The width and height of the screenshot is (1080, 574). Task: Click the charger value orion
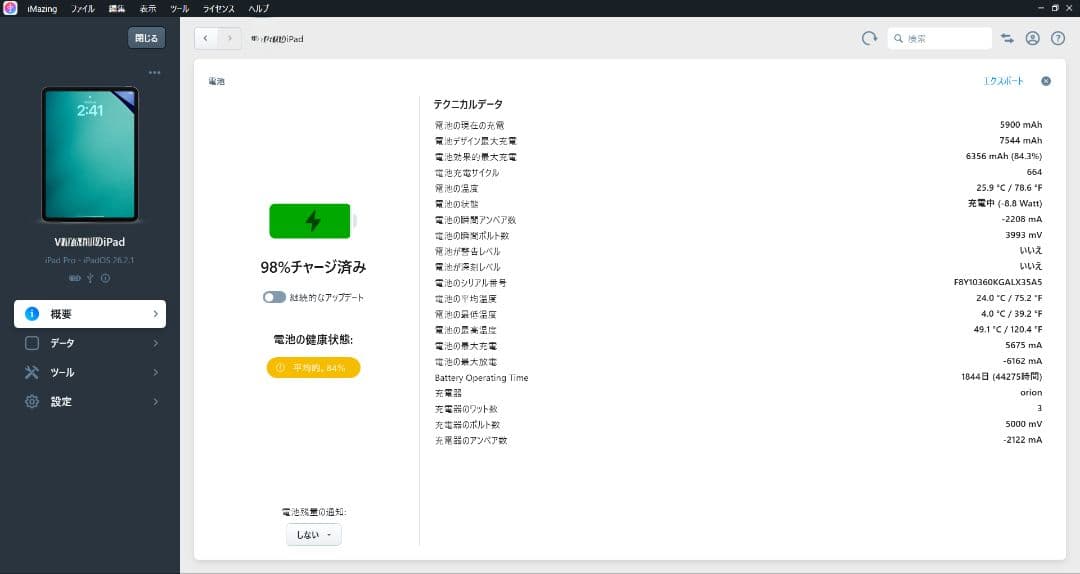point(1031,393)
